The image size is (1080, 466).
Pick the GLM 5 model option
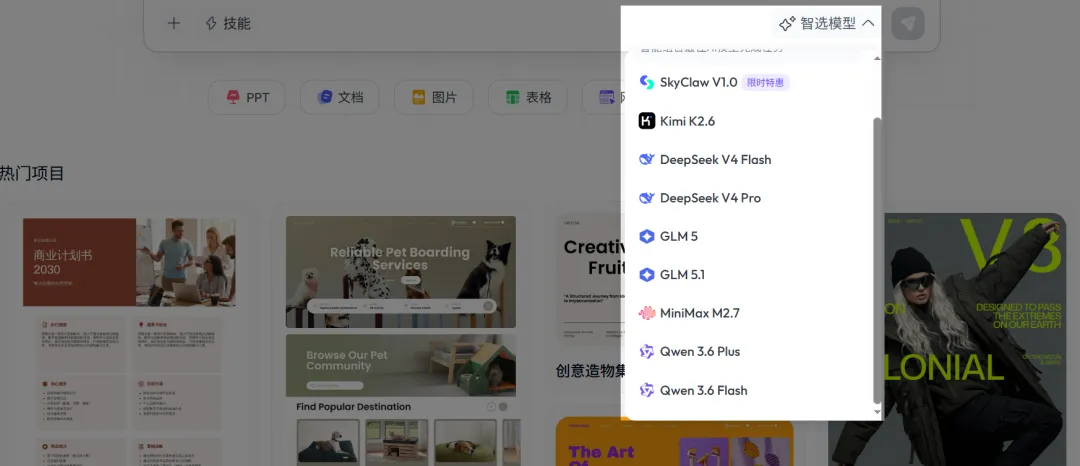pyautogui.click(x=749, y=237)
